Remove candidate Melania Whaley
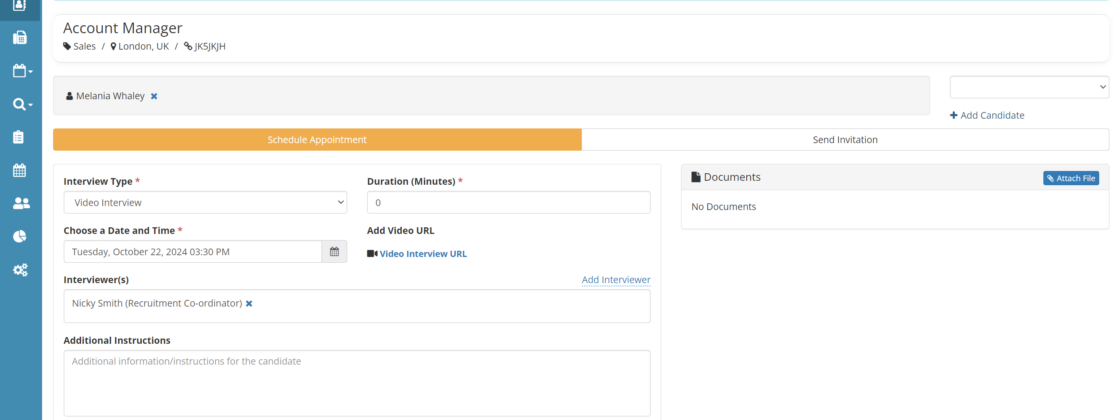The height and width of the screenshot is (420, 1120). click(x=154, y=96)
